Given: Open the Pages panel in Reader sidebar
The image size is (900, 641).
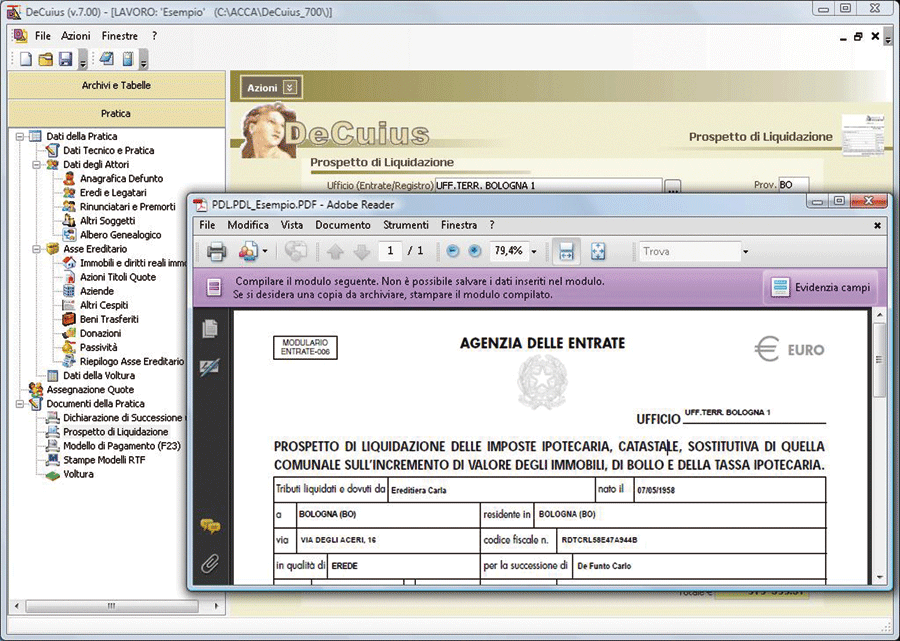Looking at the screenshot, I should pyautogui.click(x=210, y=328).
